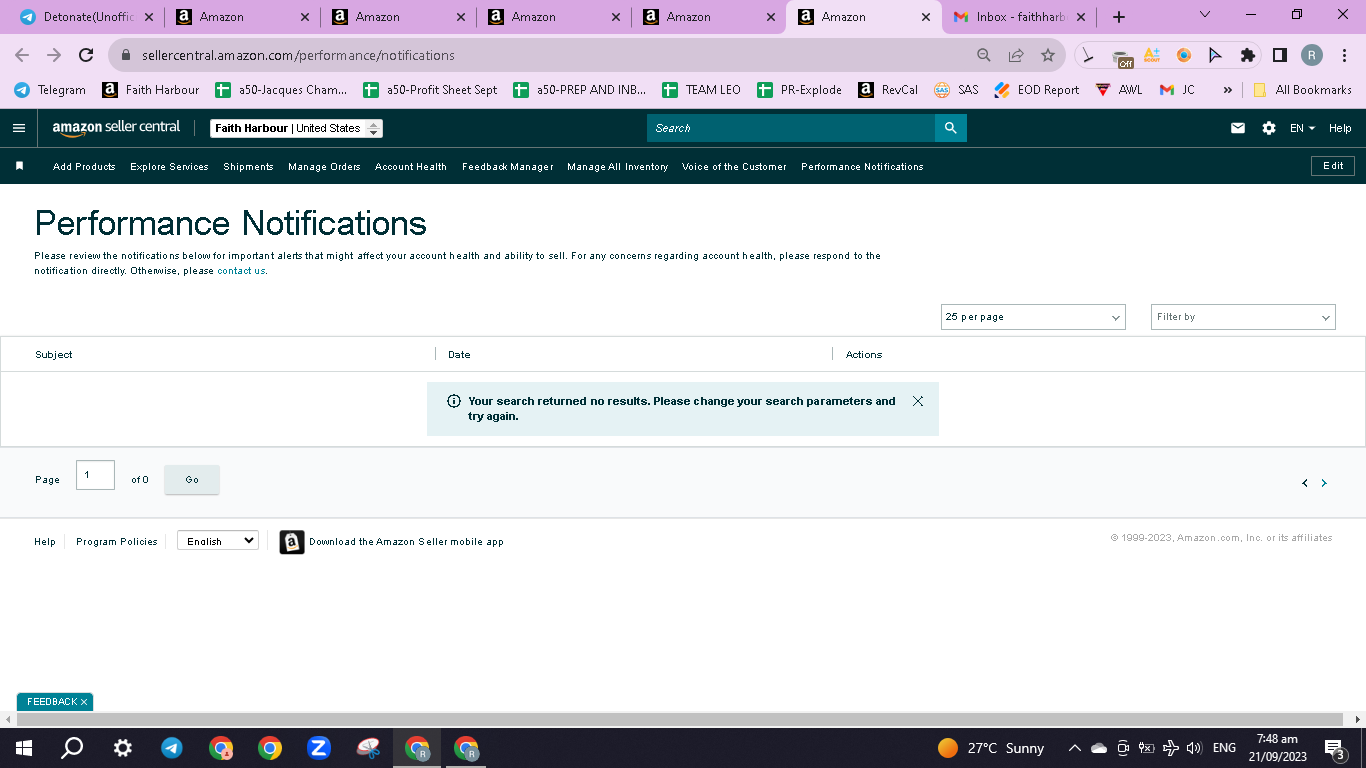View site information via the lock icon
The image size is (1366, 768).
pyautogui.click(x=126, y=55)
